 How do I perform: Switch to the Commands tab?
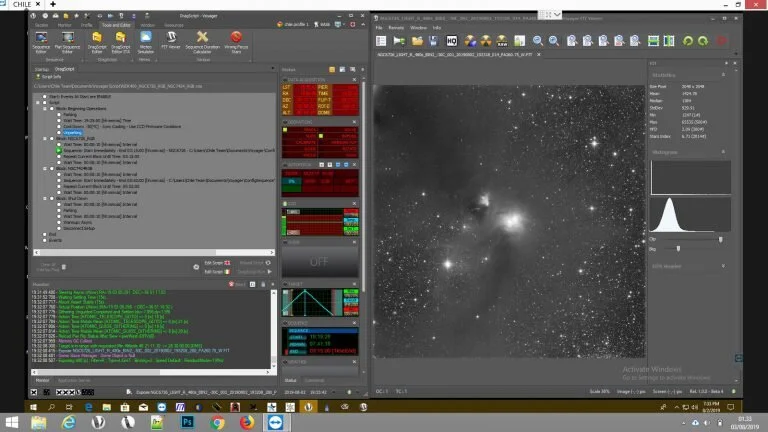click(x=314, y=380)
